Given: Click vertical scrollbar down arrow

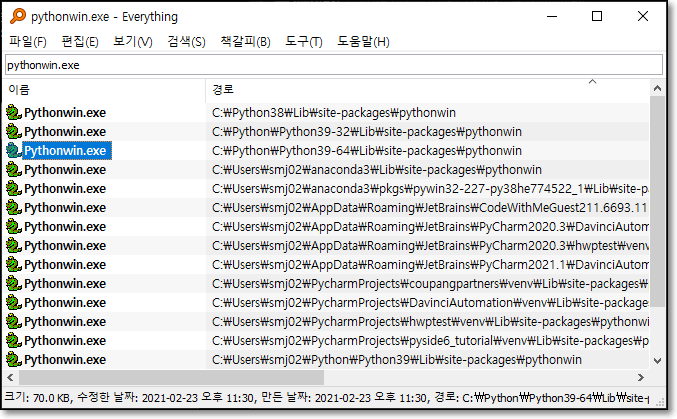Looking at the screenshot, I should [x=657, y=361].
